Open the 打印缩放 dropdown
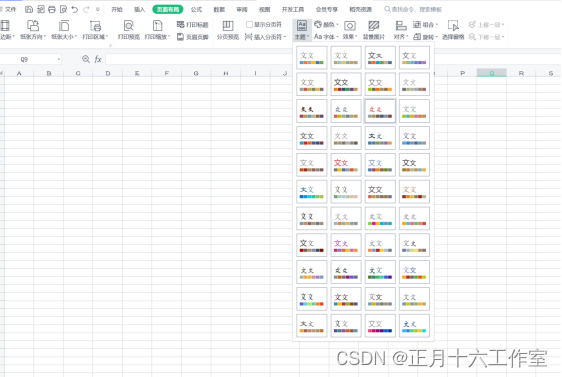The width and height of the screenshot is (562, 377). click(x=157, y=30)
